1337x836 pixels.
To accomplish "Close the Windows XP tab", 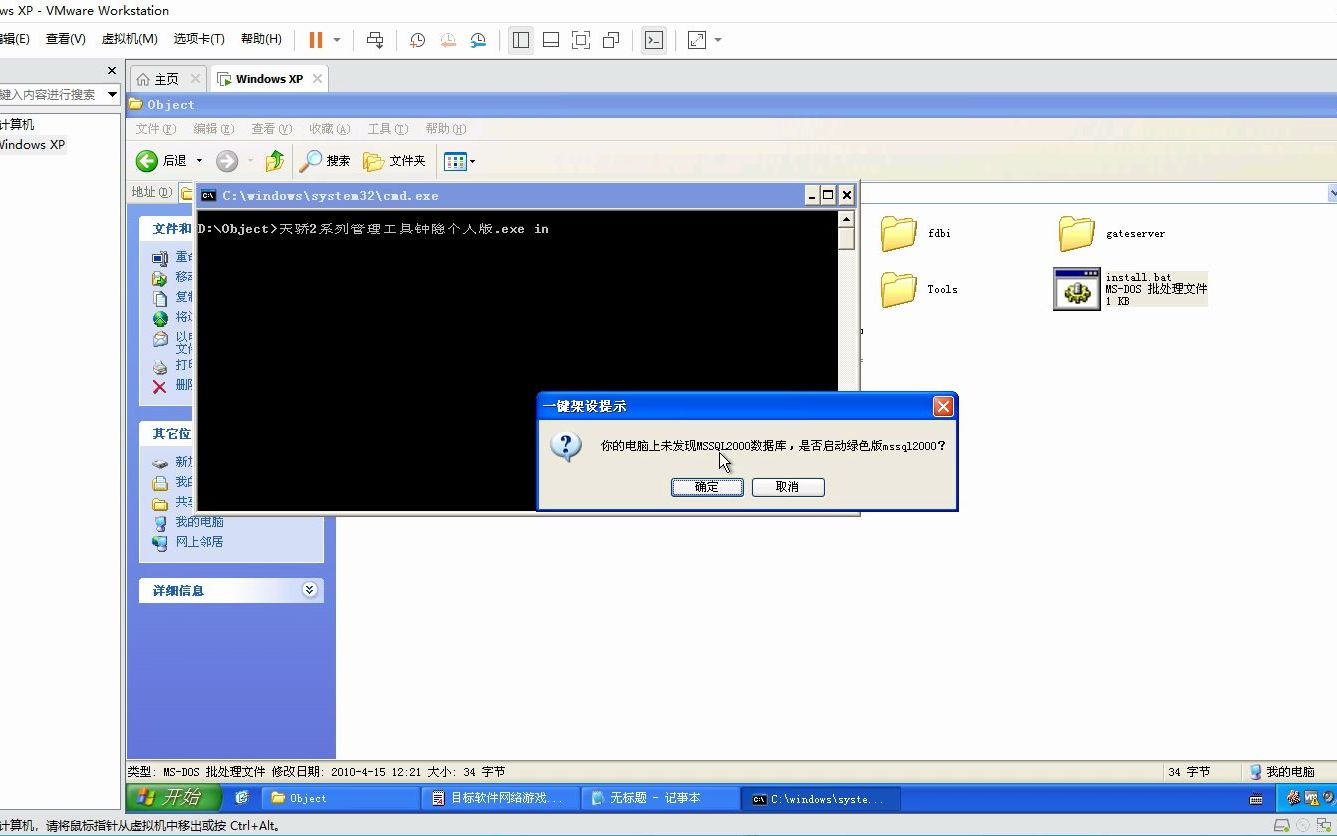I will tap(317, 78).
